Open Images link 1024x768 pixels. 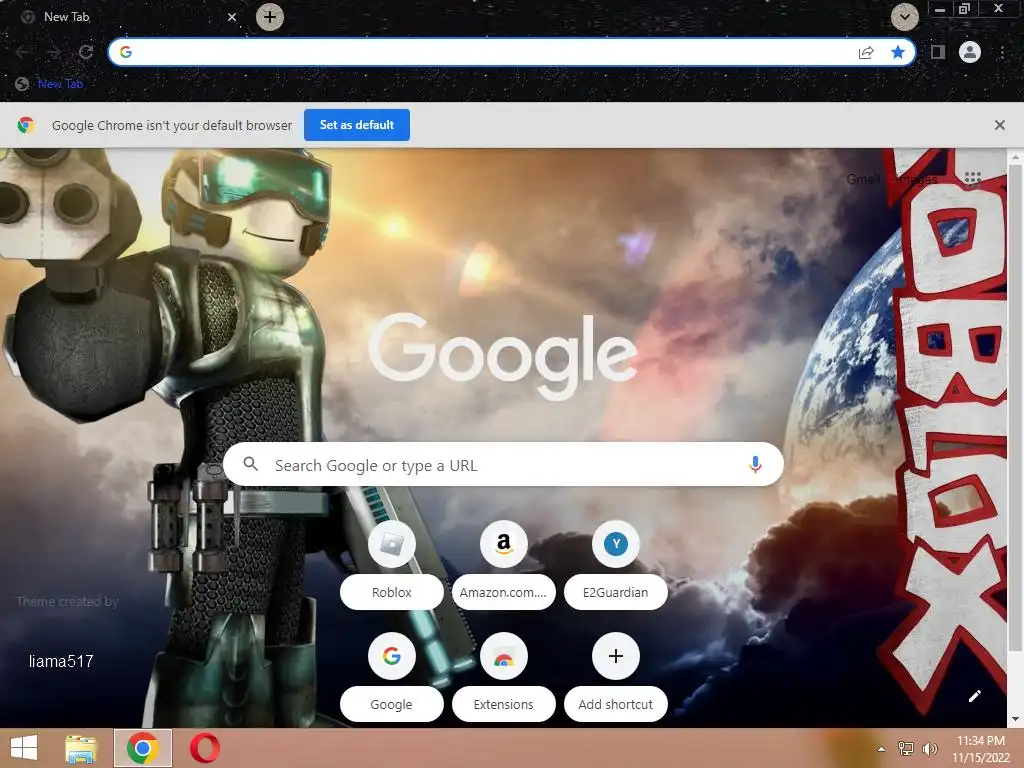click(918, 179)
